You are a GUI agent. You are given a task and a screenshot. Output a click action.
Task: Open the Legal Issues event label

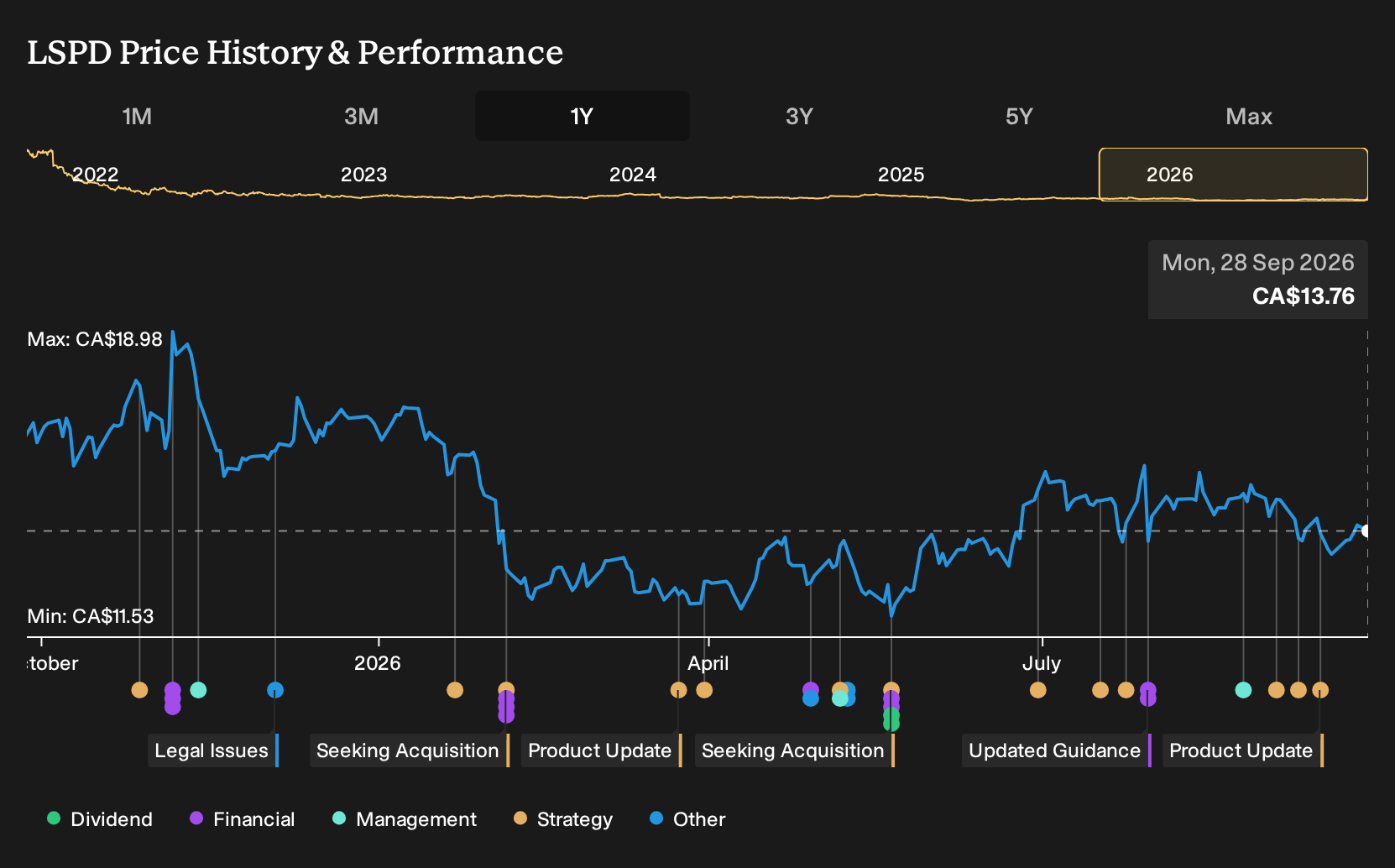click(212, 750)
